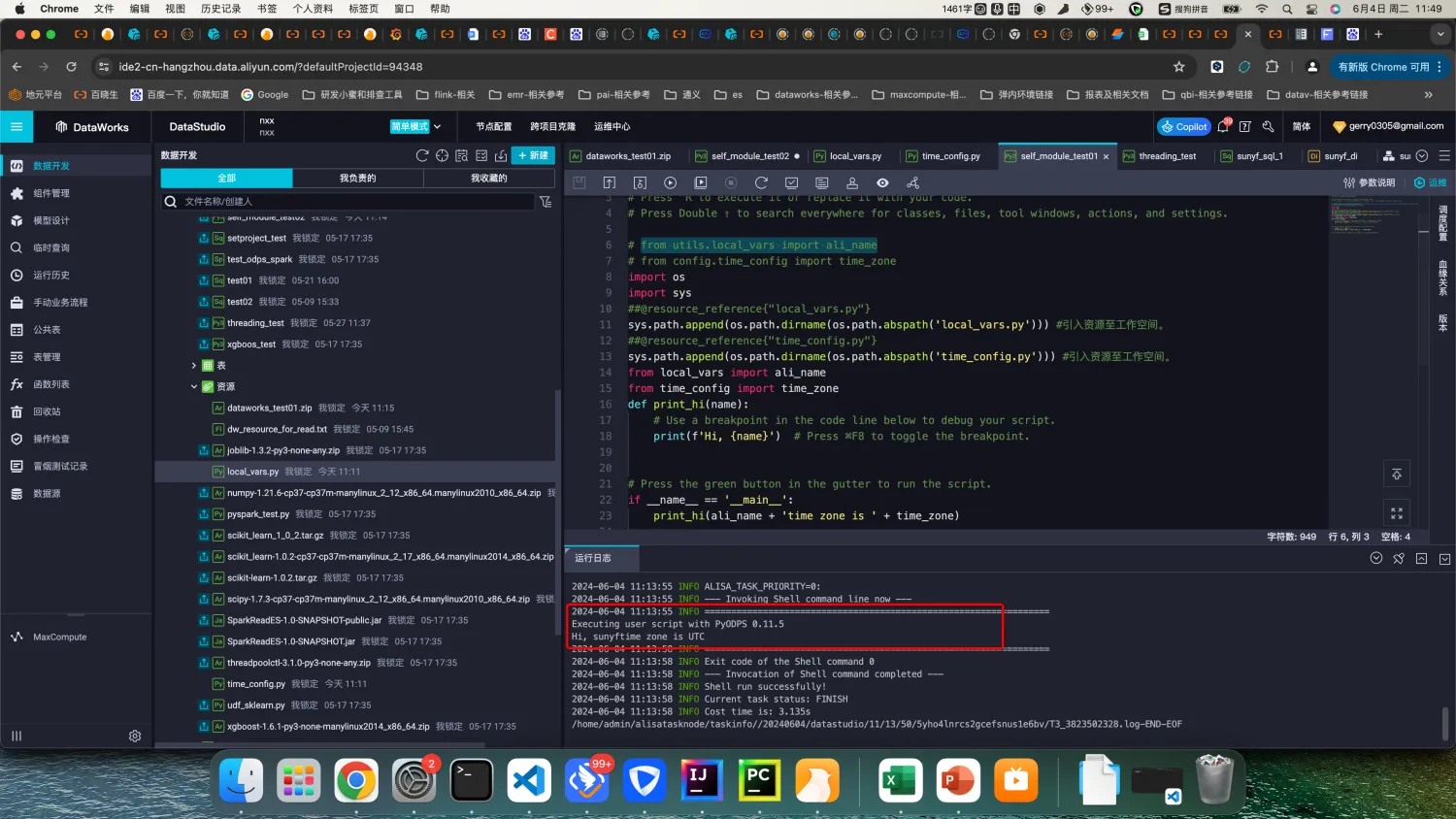This screenshot has width=1456, height=819.
Task: Open the DAG view via the node-graph icon
Action: (x=912, y=182)
